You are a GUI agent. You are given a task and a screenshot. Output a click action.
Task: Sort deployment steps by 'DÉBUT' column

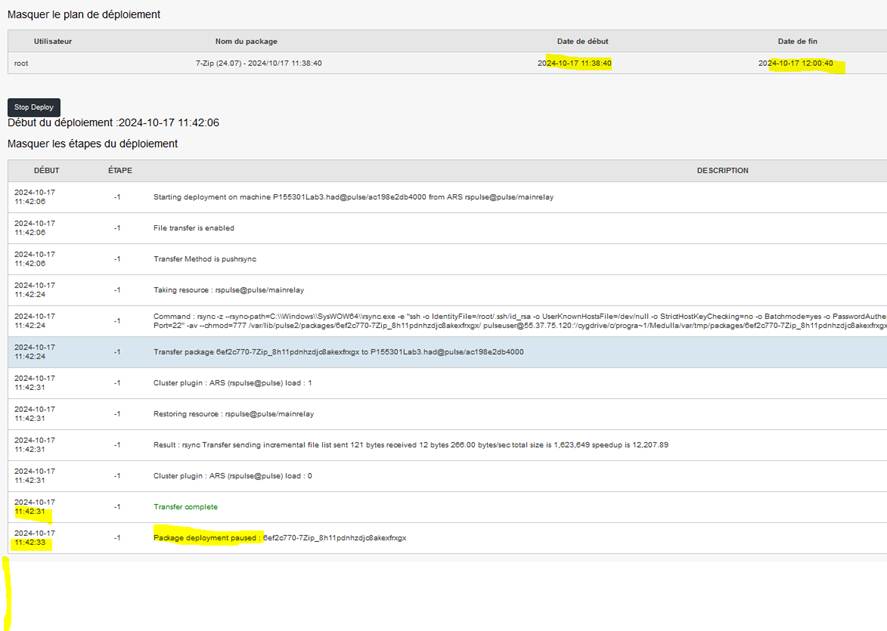pyautogui.click(x=46, y=170)
